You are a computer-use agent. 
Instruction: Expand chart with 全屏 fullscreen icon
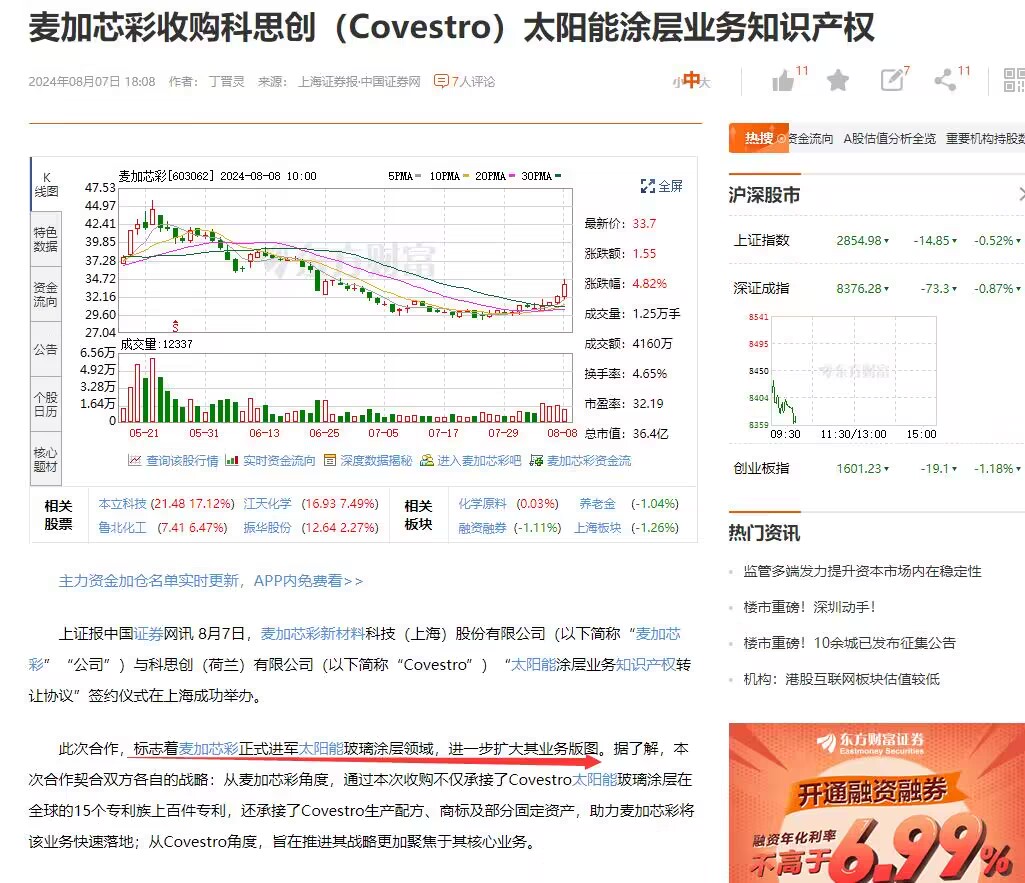pos(647,186)
